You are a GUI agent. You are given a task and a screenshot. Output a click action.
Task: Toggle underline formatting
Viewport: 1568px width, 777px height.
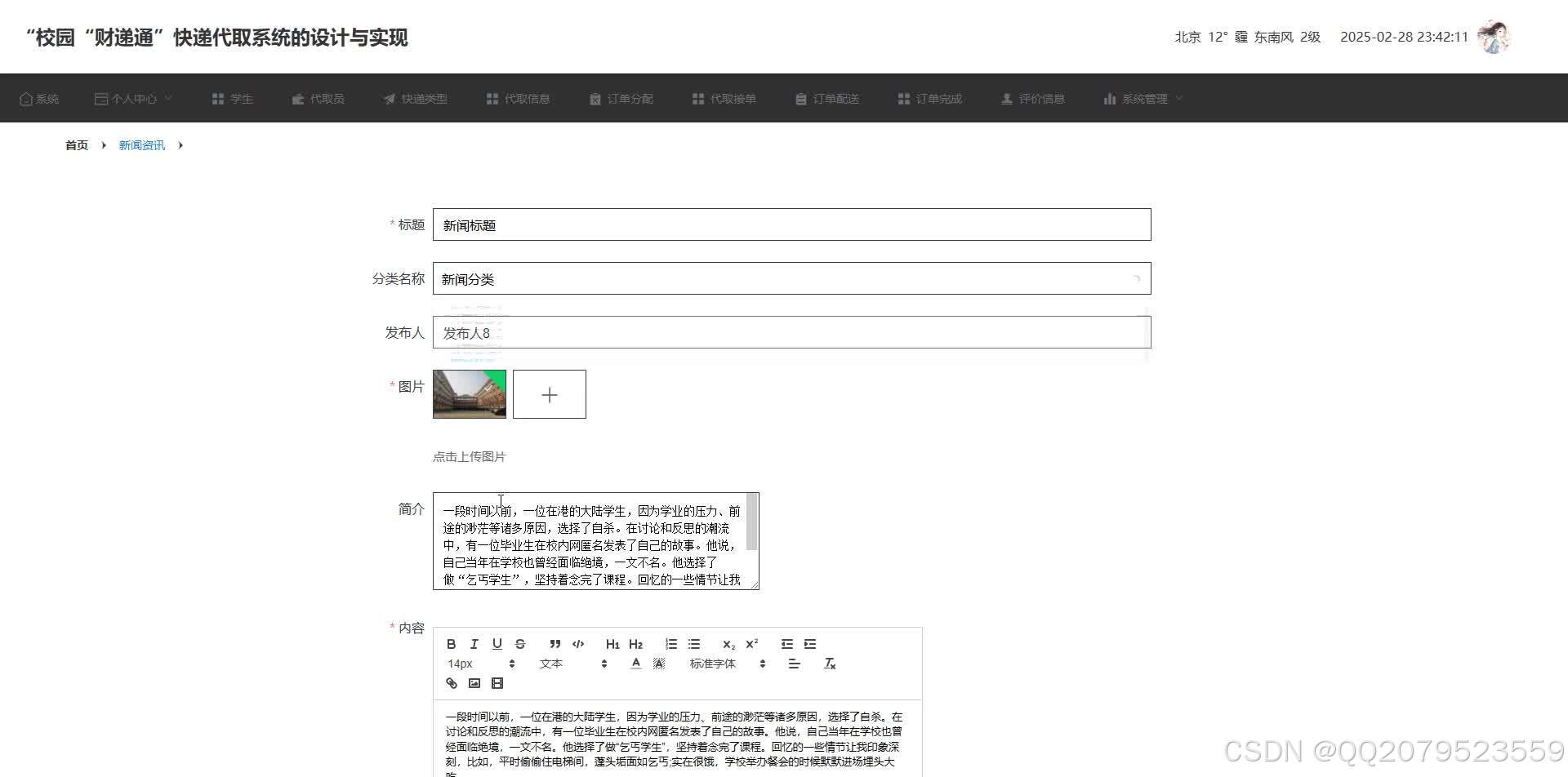coord(497,644)
